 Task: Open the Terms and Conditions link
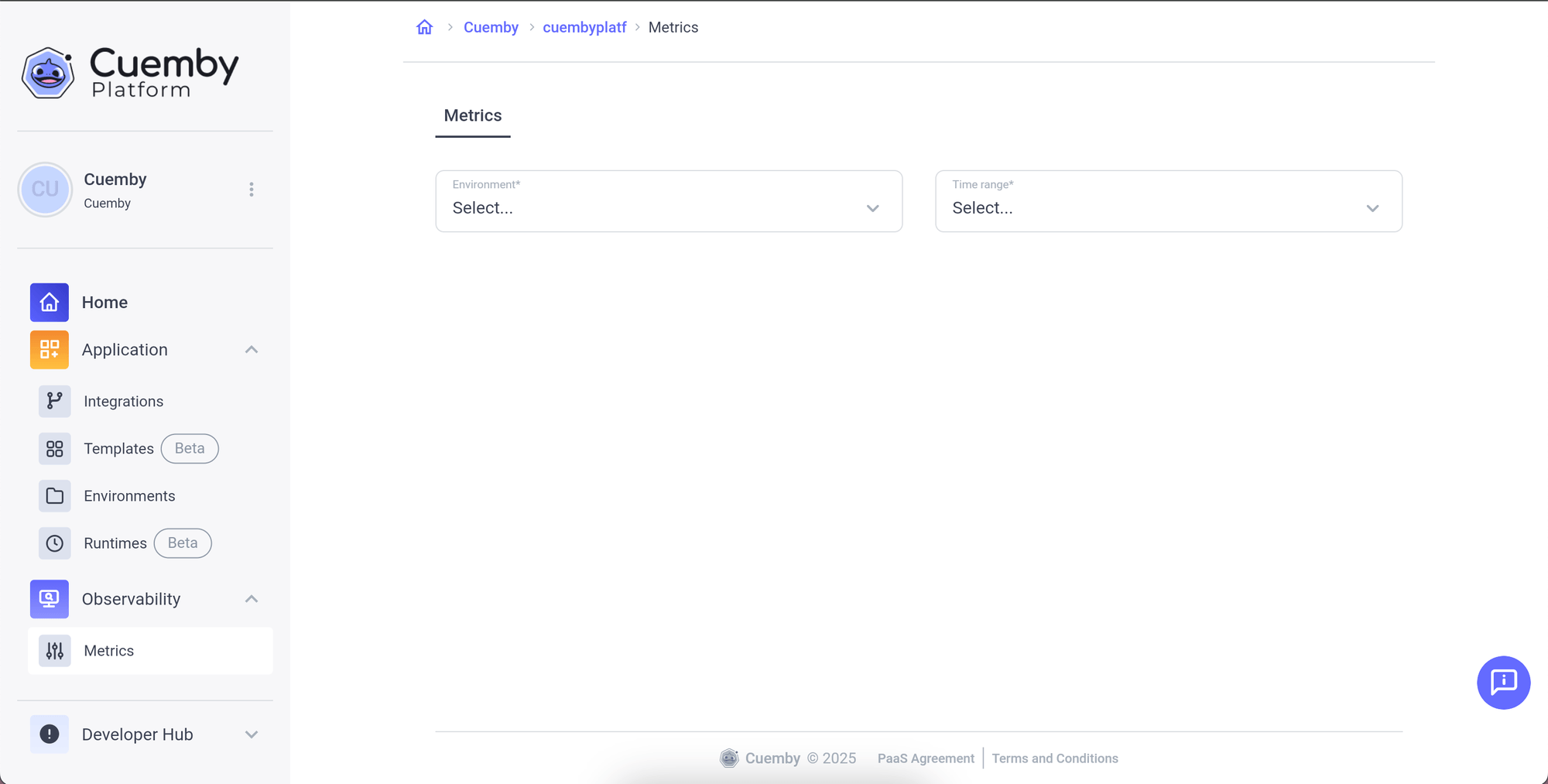(1054, 758)
